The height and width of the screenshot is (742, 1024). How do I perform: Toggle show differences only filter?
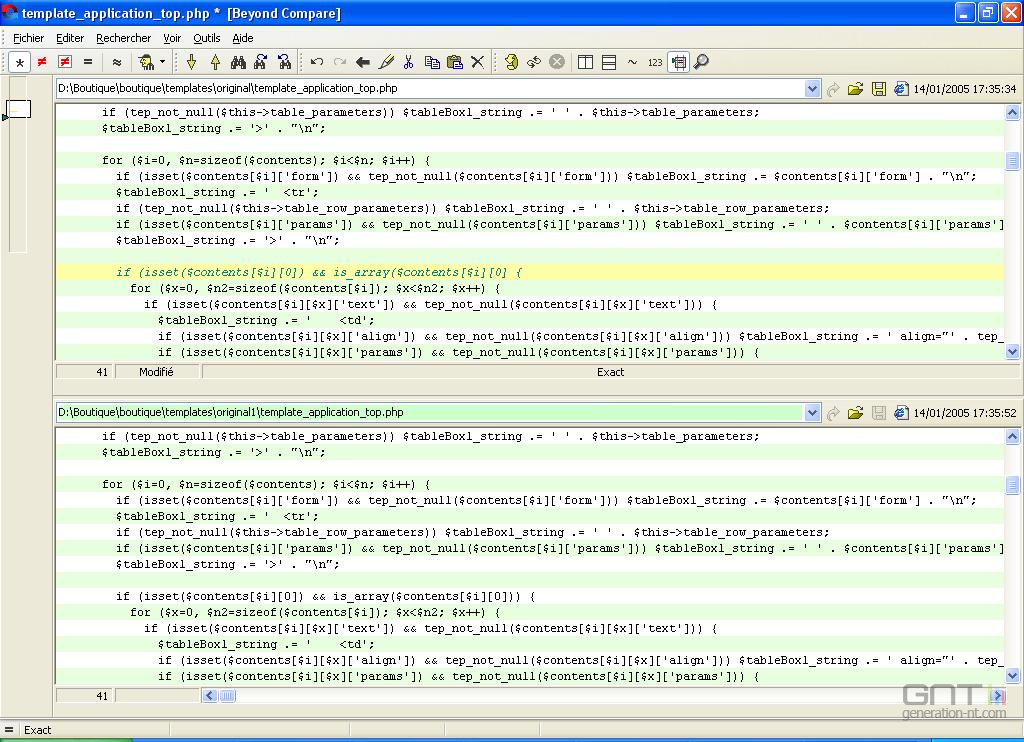tap(42, 62)
